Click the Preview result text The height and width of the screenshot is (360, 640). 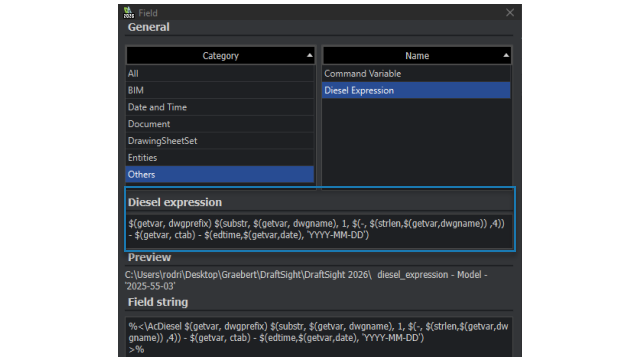306,280
